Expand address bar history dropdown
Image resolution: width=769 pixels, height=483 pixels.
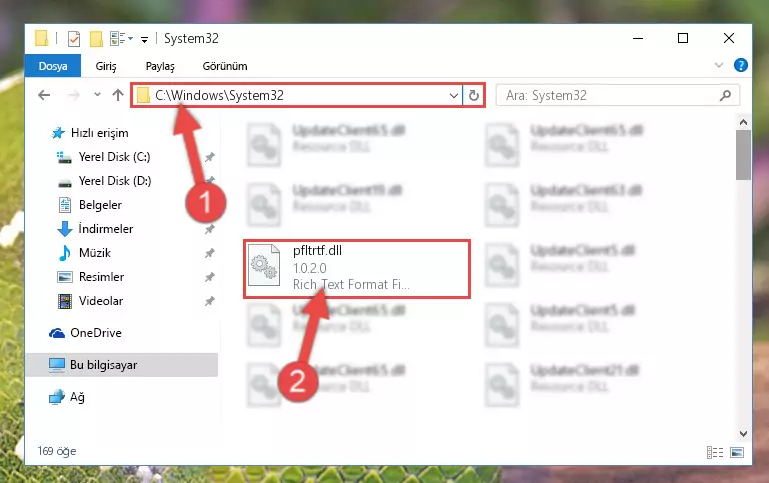tap(454, 95)
